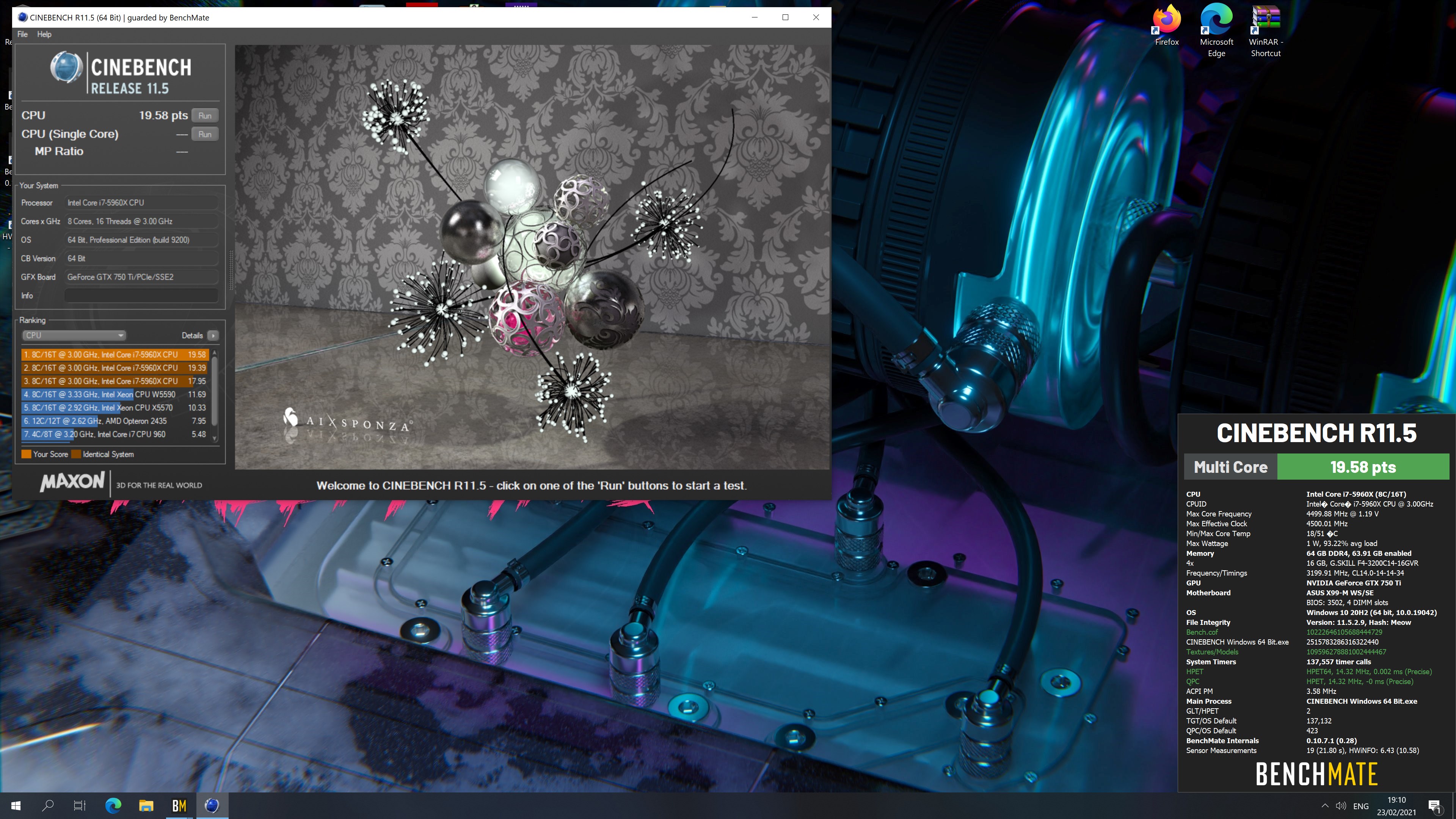The width and height of the screenshot is (1456, 819).
Task: Switch to BenchMate taskbar app
Action: pos(179,805)
